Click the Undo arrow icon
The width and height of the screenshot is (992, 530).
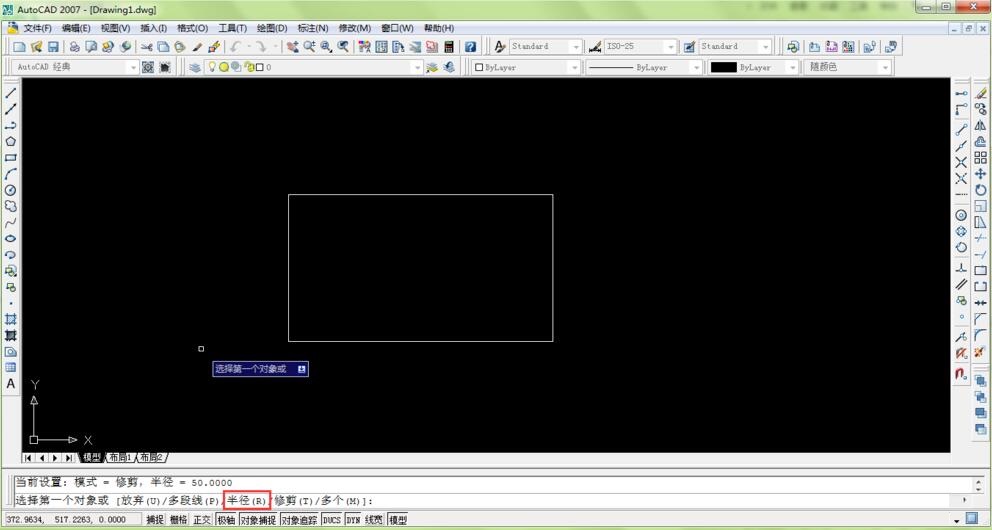[235, 46]
